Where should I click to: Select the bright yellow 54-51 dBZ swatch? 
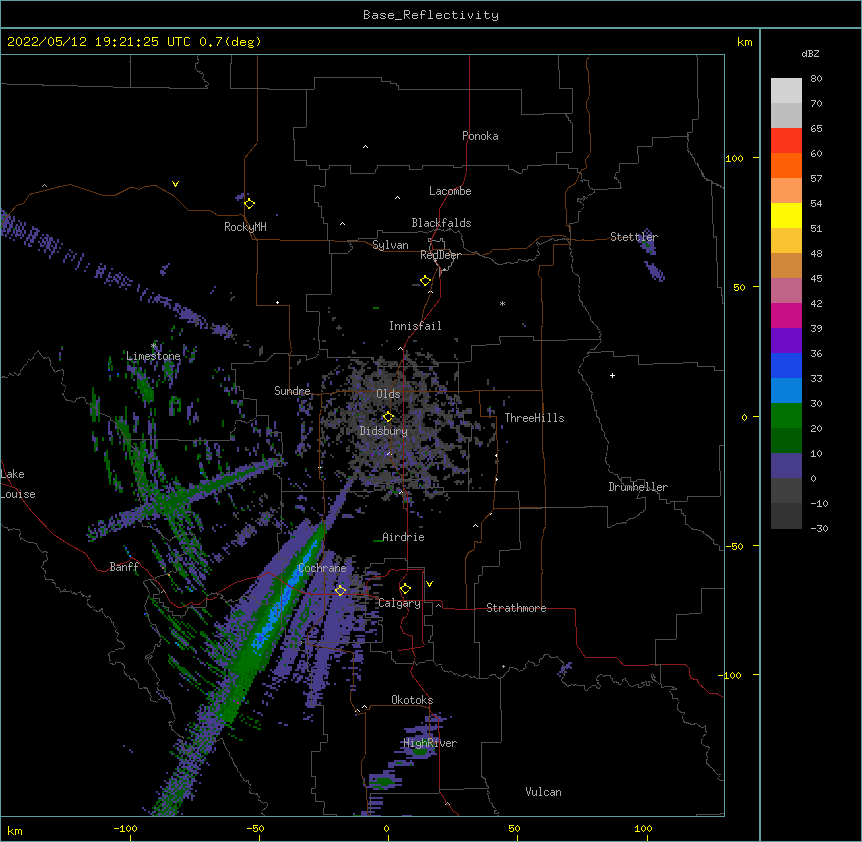click(786, 215)
